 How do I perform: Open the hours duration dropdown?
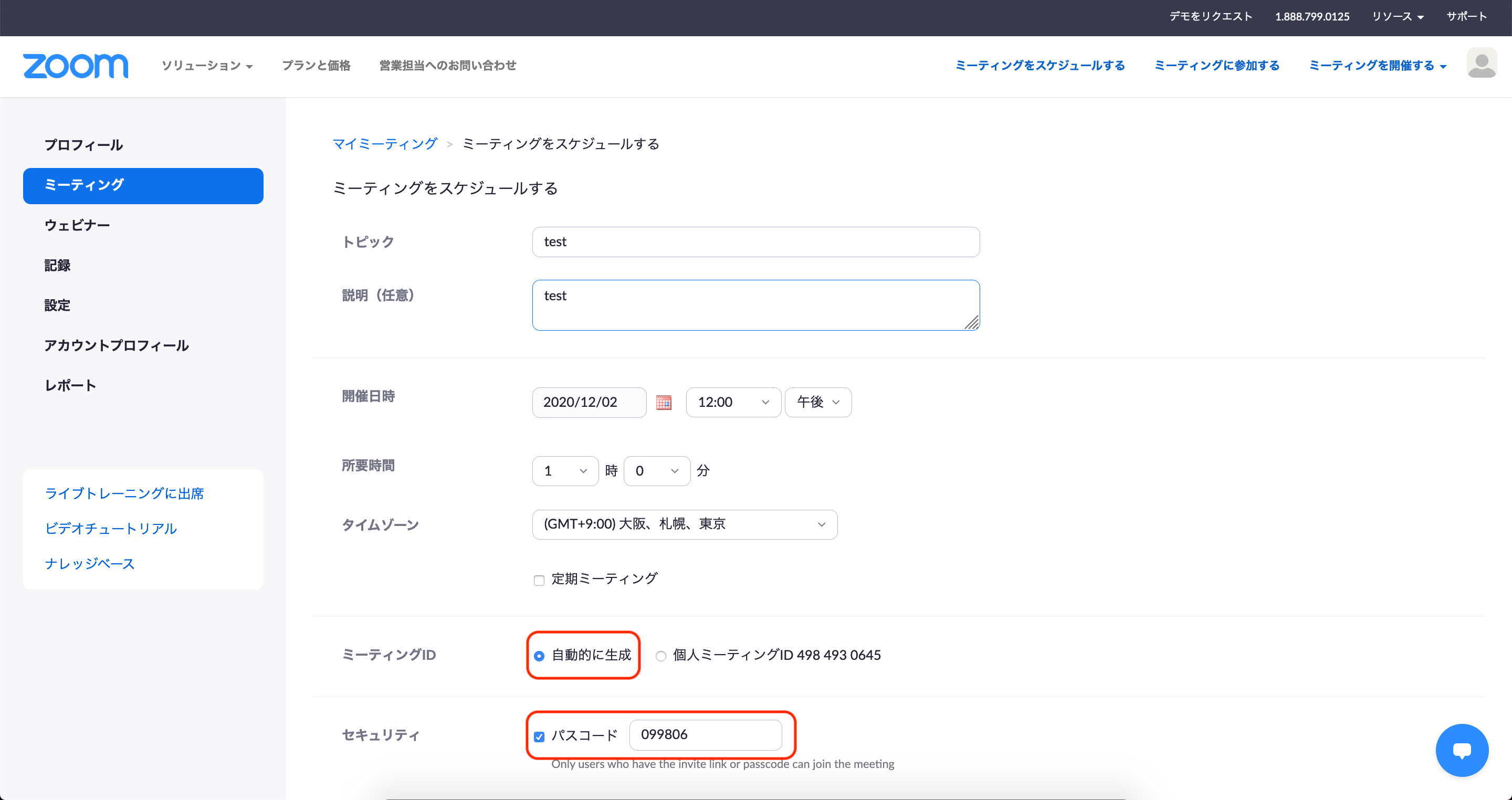pos(565,470)
